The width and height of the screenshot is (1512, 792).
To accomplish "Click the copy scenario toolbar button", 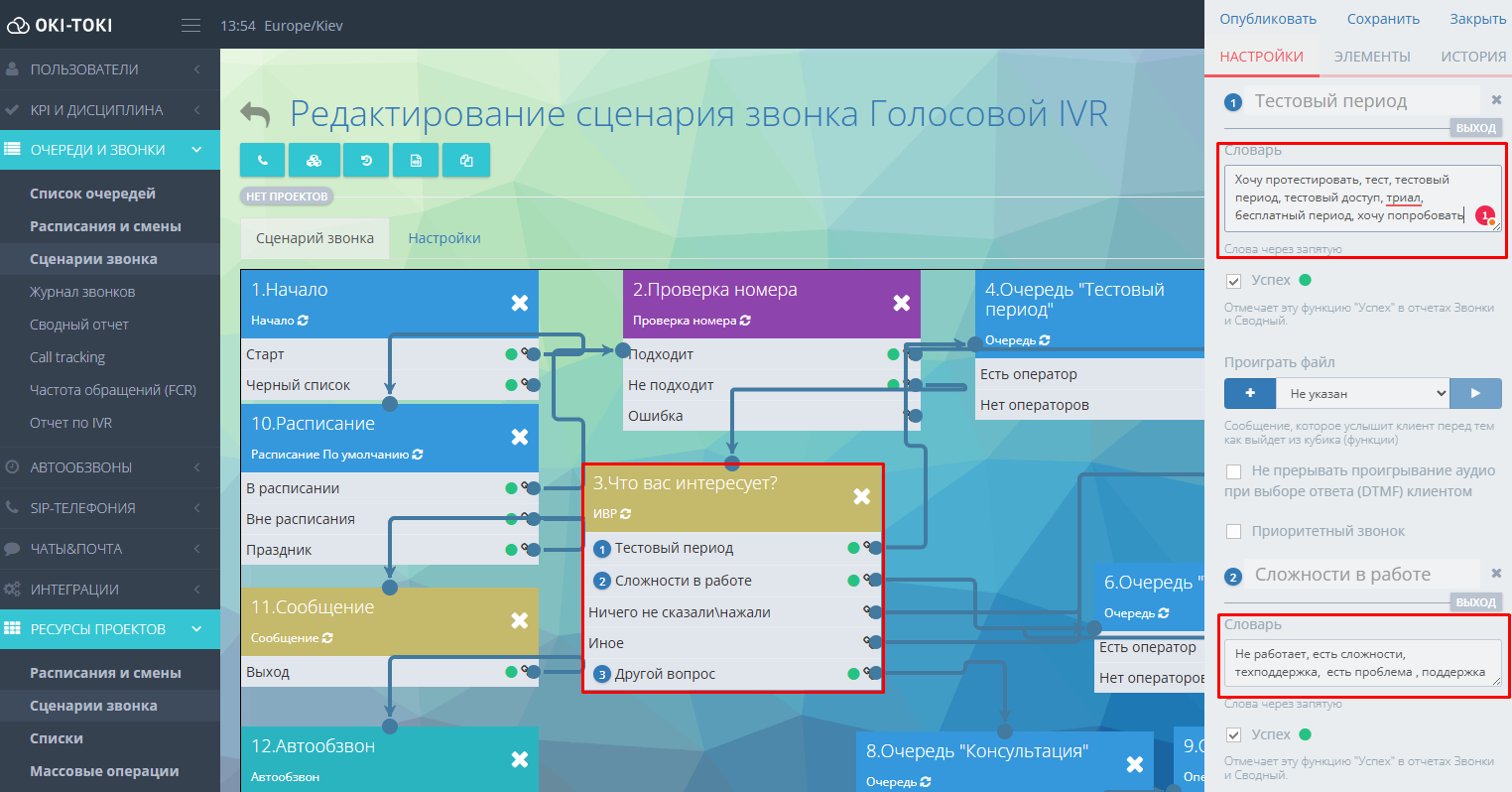I will click(466, 161).
